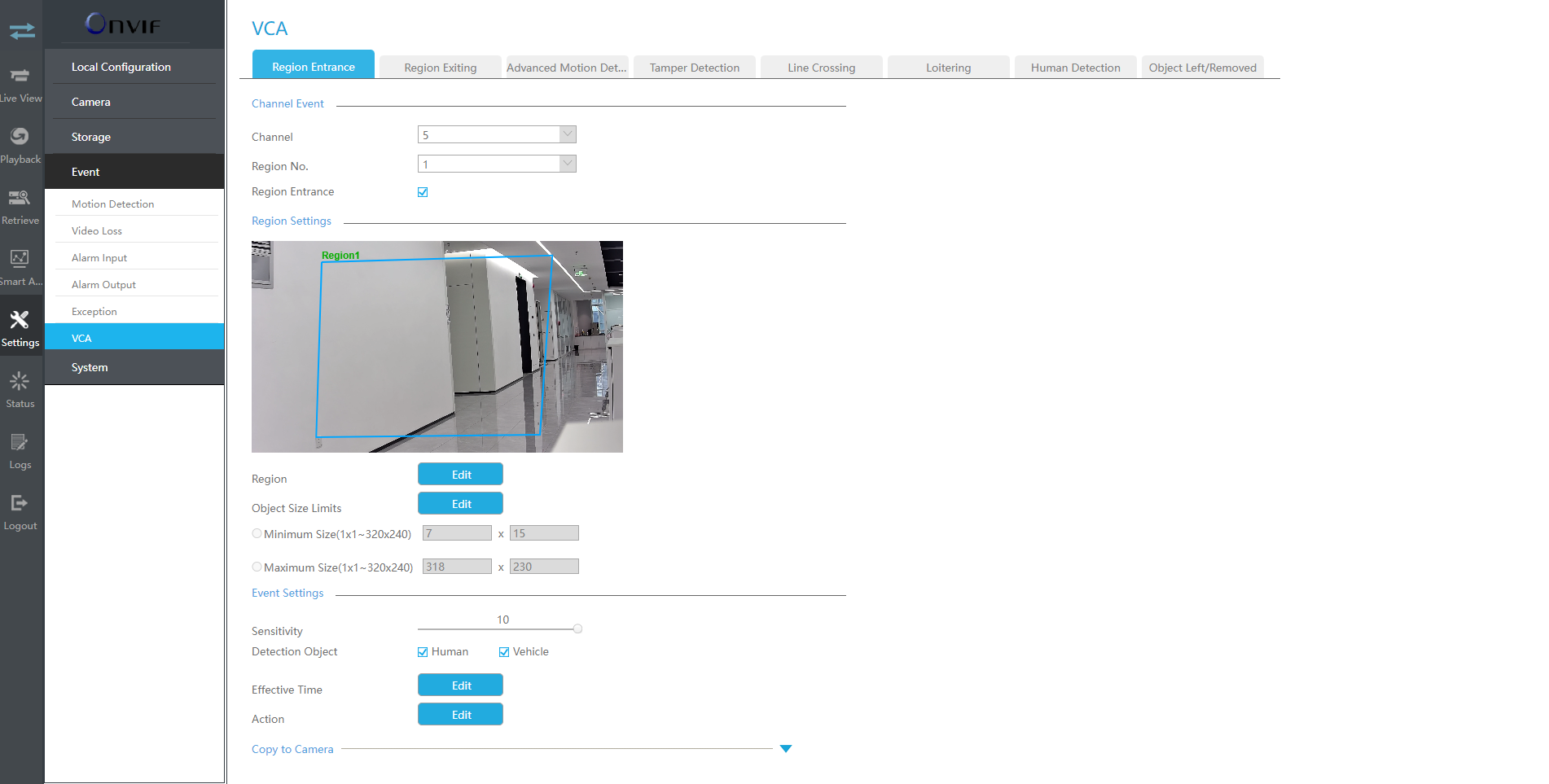Switch to the Tamper Detection tab
This screenshot has height=784, width=1549.
(694, 68)
